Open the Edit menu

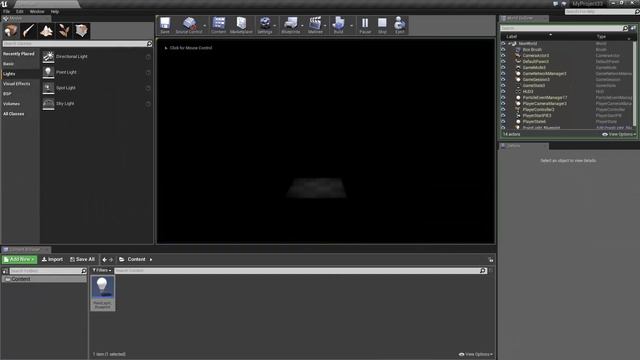(x=20, y=12)
